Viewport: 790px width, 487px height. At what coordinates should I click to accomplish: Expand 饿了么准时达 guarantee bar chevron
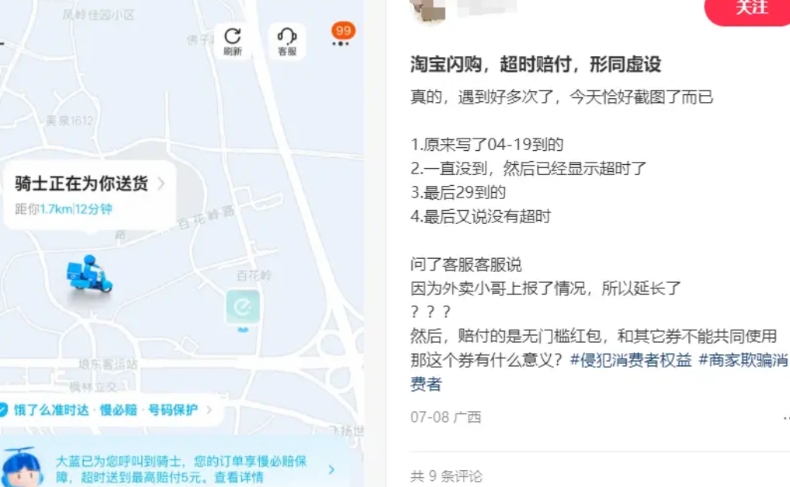(209, 410)
